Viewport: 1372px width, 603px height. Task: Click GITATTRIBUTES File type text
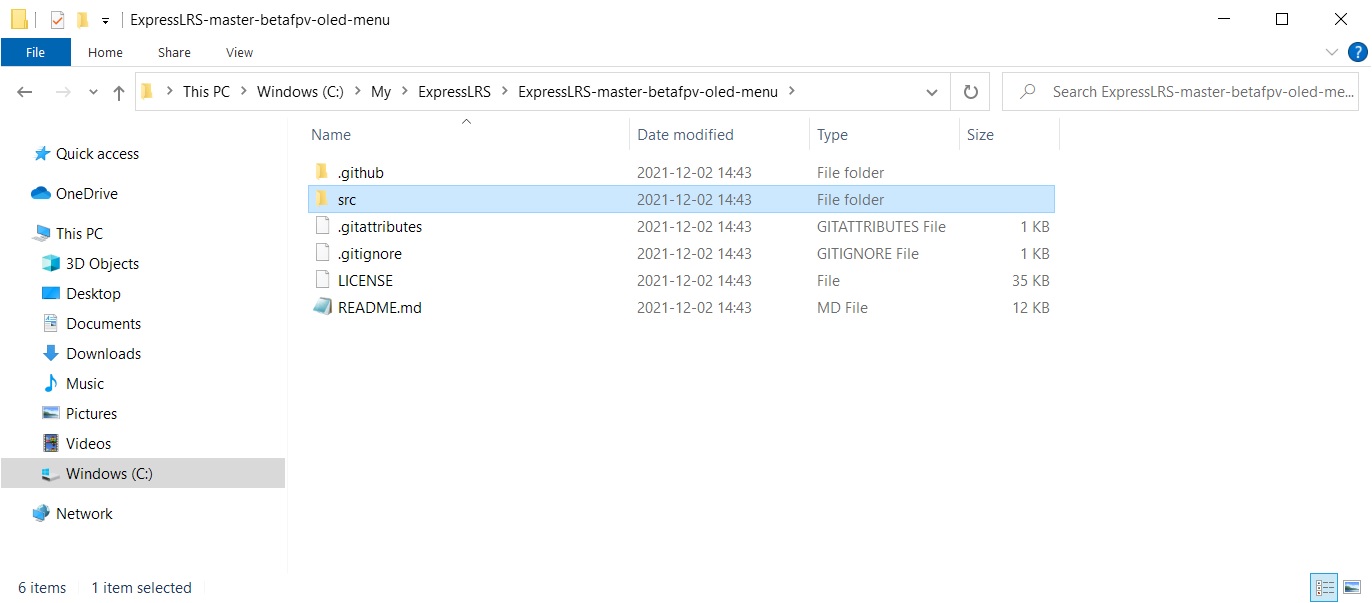881,227
